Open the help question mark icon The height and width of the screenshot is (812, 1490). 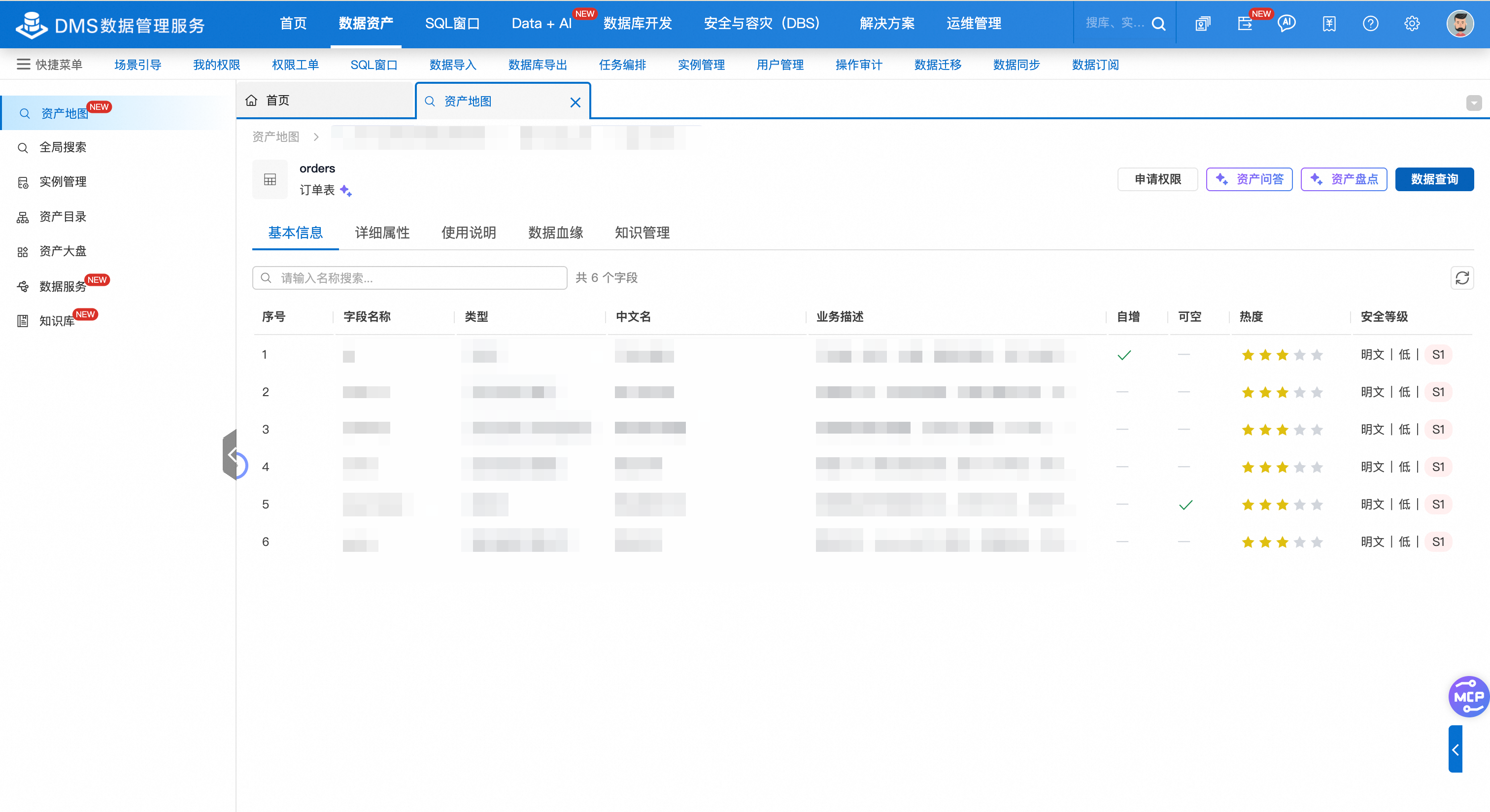(1370, 24)
